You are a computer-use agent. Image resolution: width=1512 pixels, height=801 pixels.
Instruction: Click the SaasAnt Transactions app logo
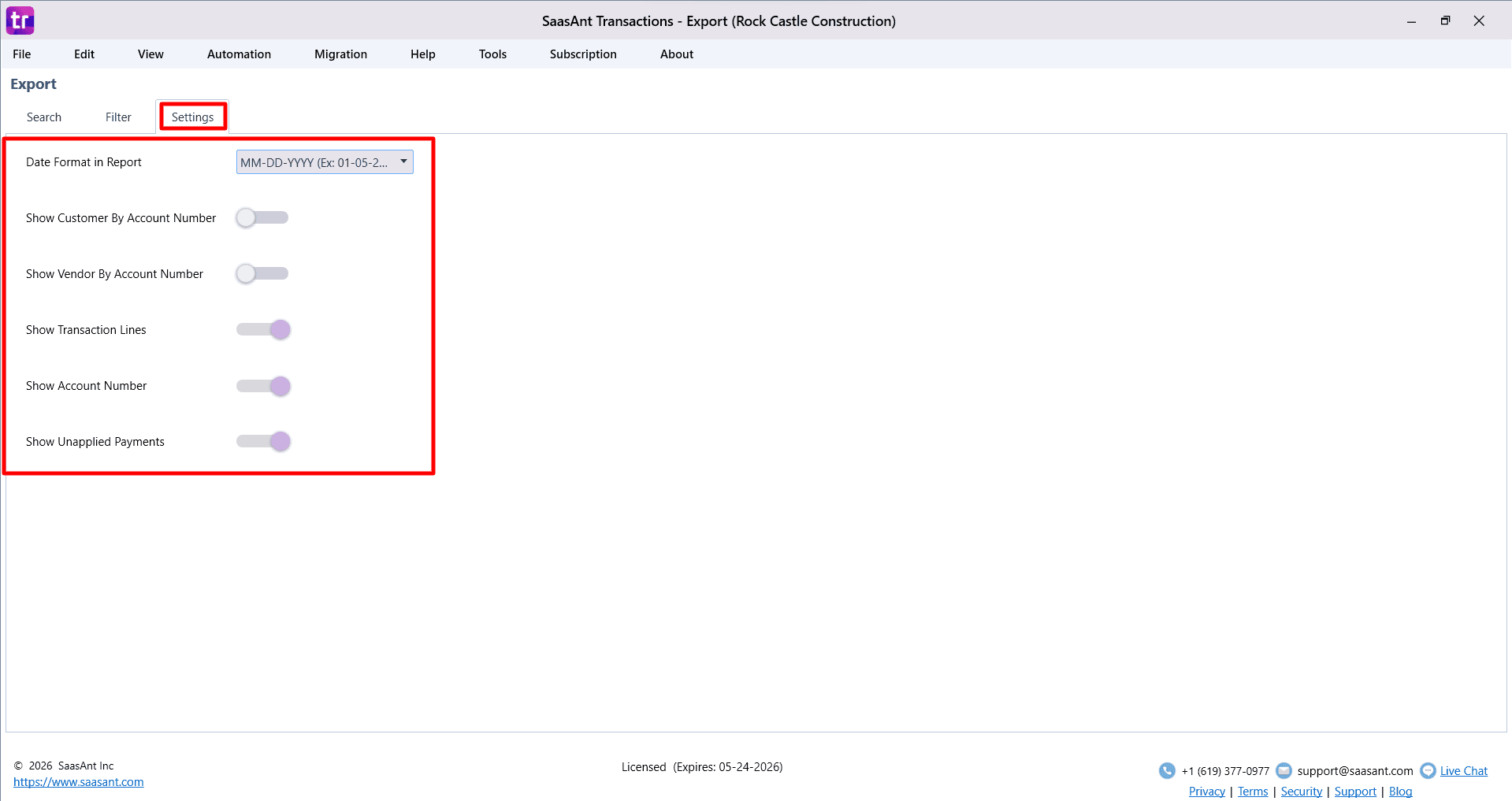click(20, 20)
